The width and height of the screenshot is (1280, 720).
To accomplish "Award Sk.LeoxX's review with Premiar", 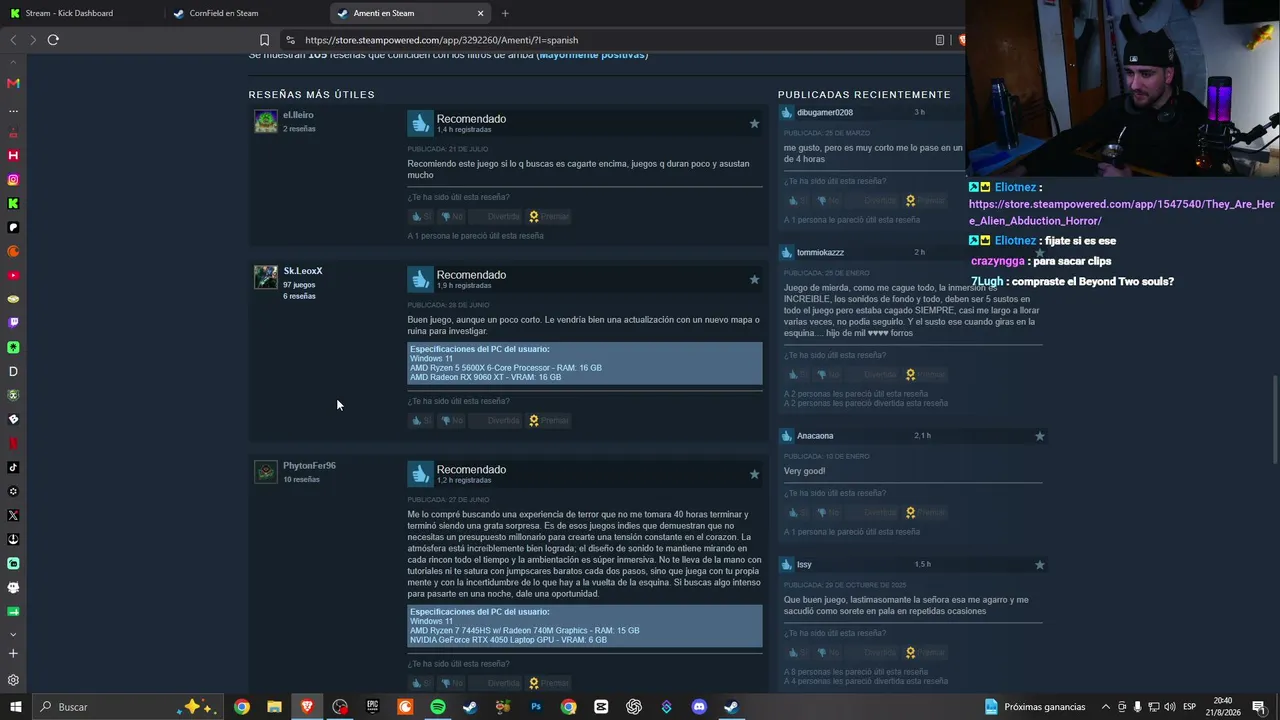I will click(549, 421).
